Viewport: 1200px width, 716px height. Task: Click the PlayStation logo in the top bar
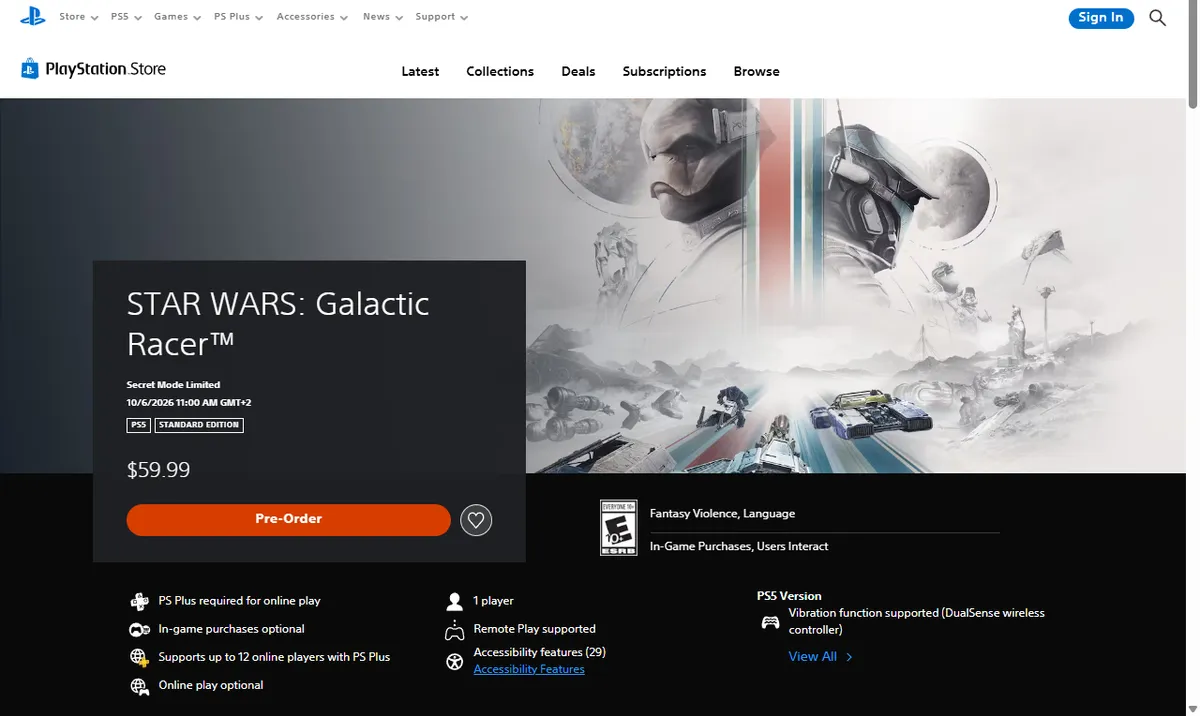(x=32, y=16)
